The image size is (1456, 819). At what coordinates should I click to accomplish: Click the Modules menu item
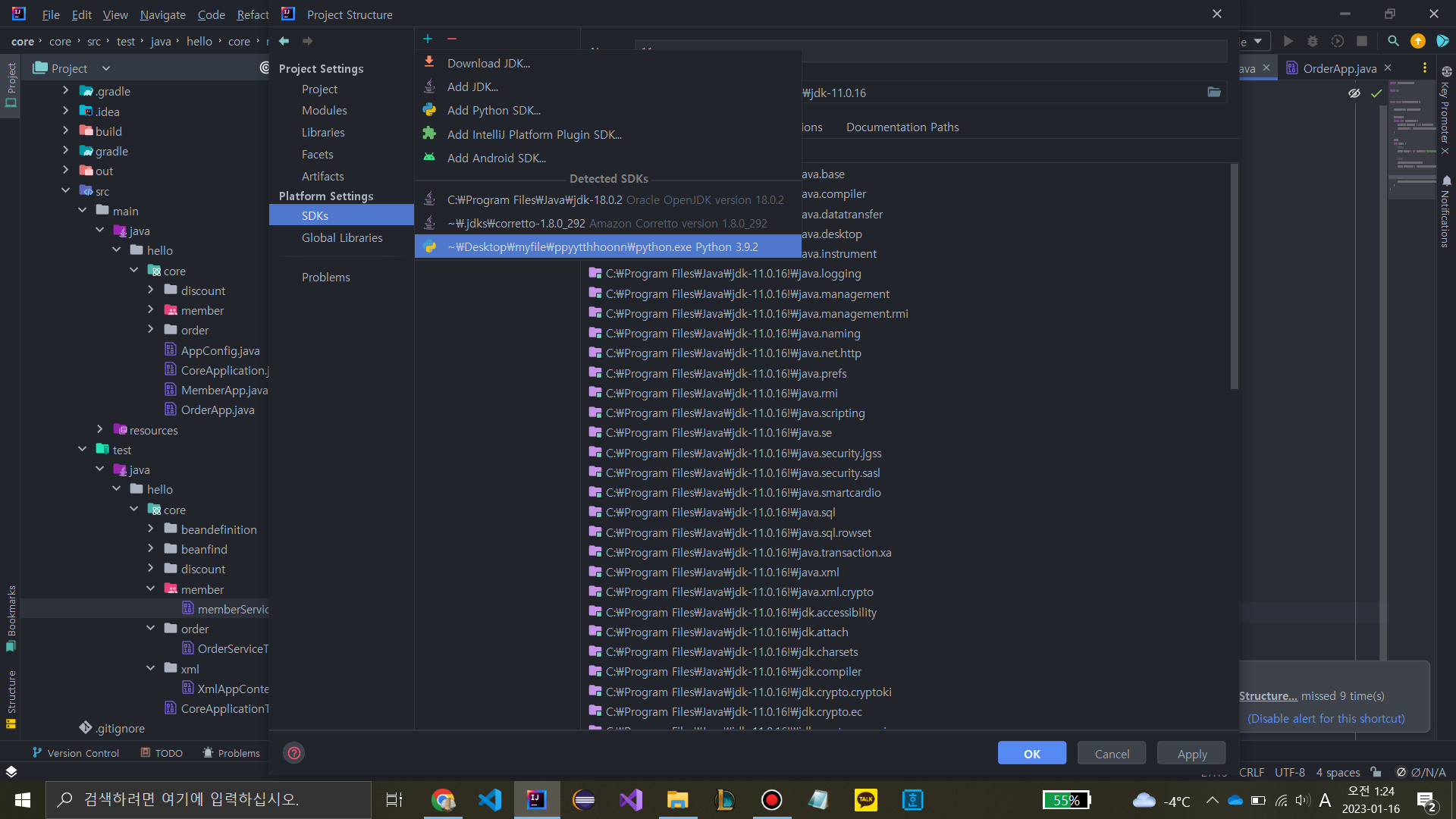[x=325, y=110]
